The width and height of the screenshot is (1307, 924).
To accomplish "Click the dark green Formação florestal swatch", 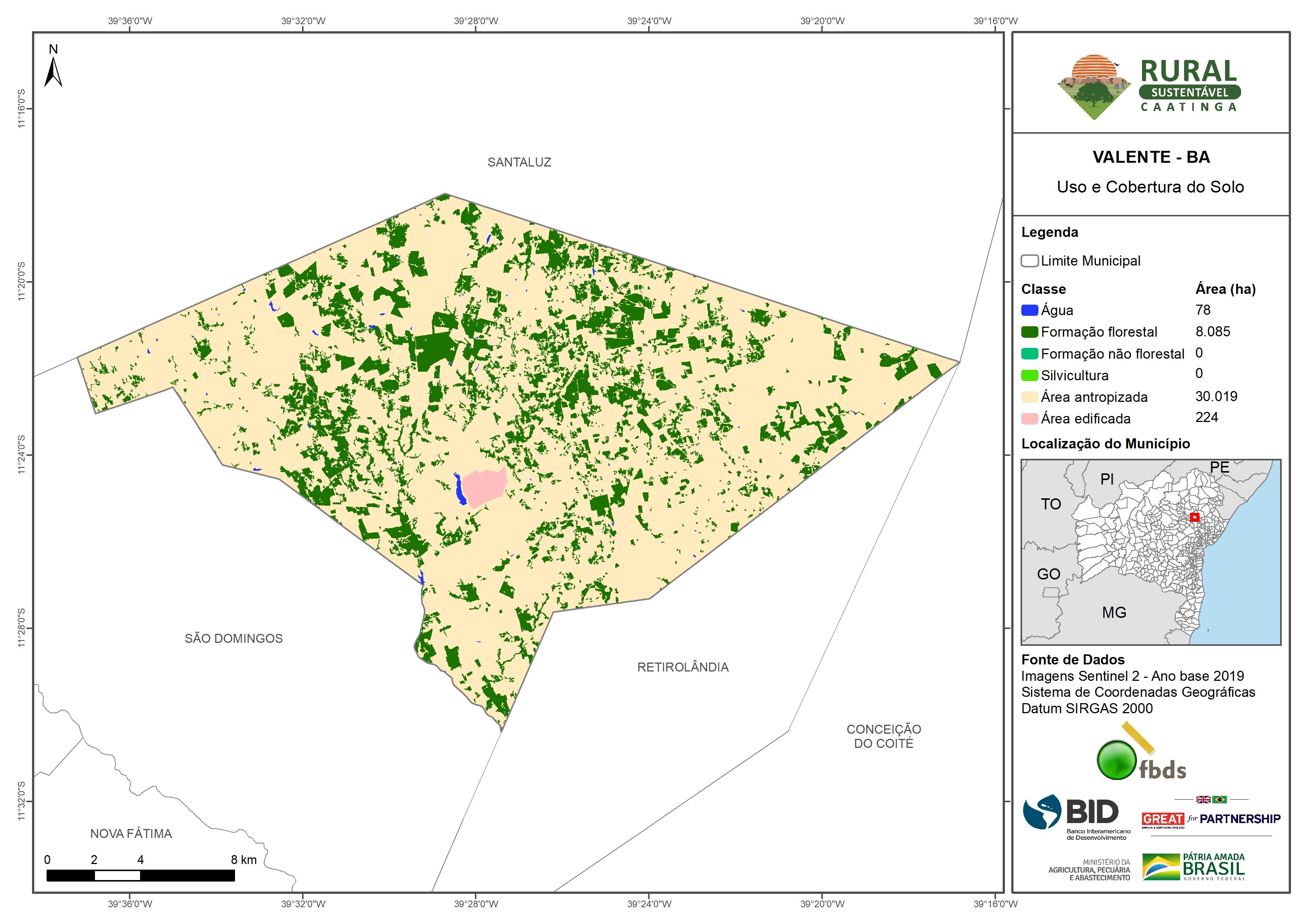I will pos(1029,332).
